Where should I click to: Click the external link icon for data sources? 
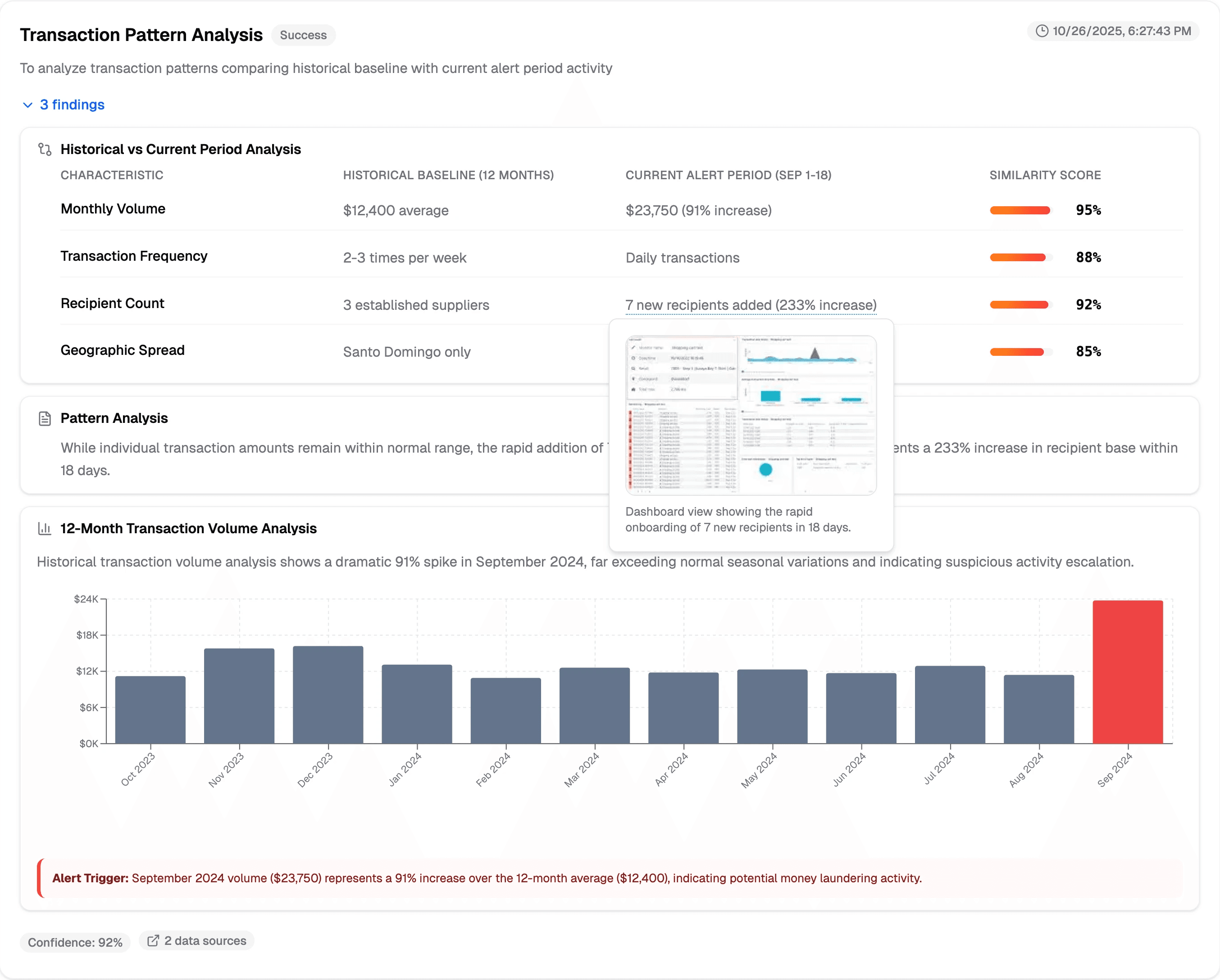point(153,940)
